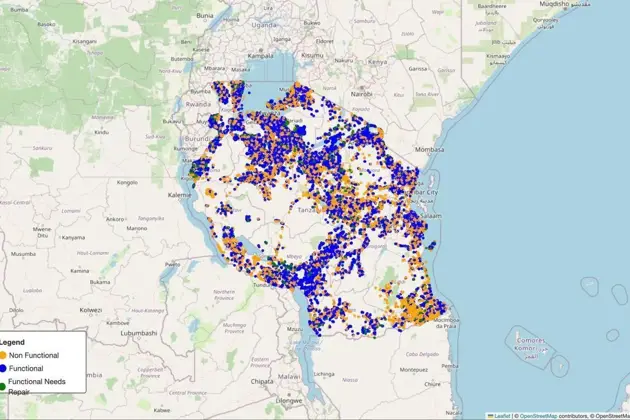Click the 'Manono' map label
Image resolution: width=630 pixels, height=420 pixels.
[137, 228]
